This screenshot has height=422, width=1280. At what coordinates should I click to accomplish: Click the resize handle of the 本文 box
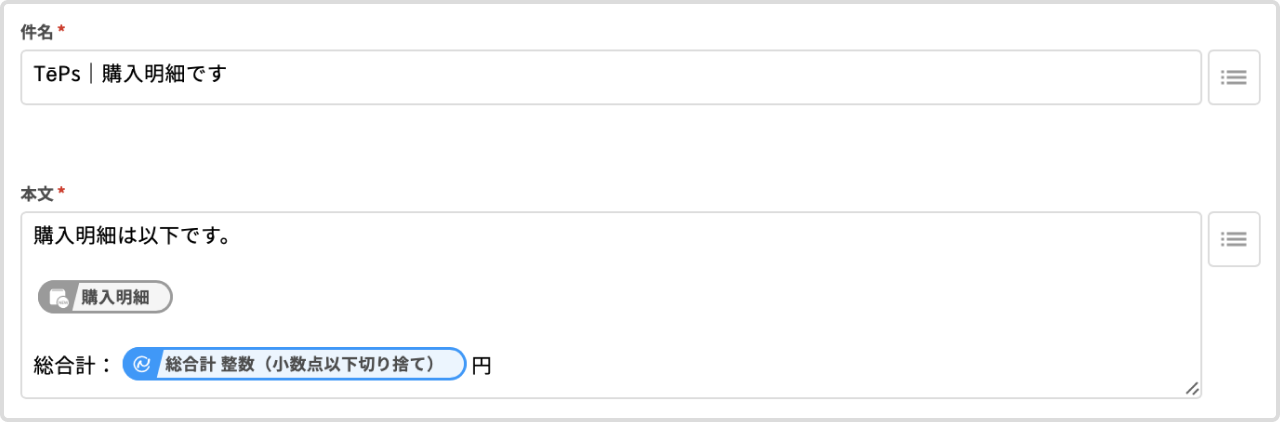pos(1191,389)
